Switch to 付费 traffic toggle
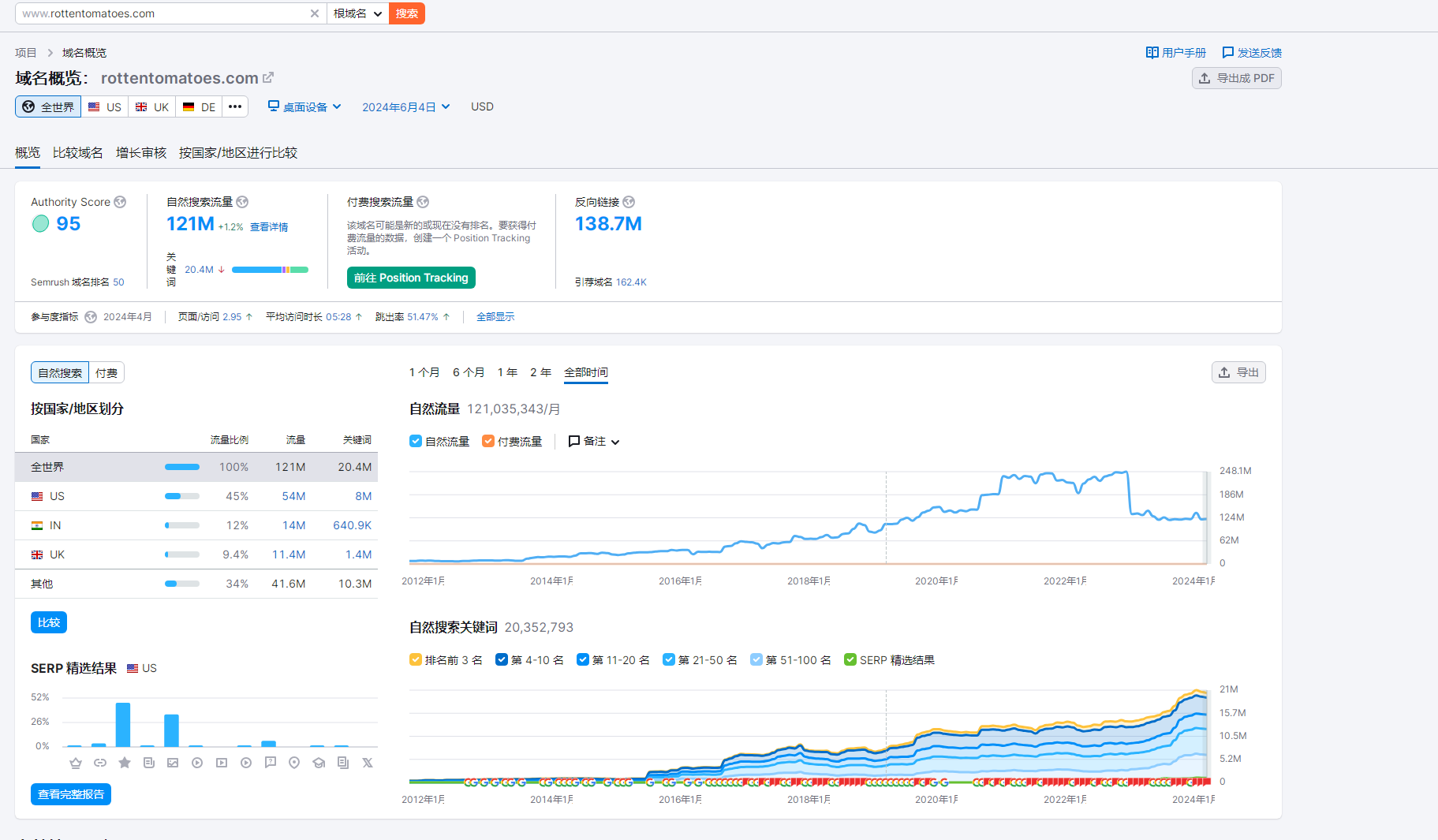This screenshot has width=1438, height=840. [x=106, y=372]
